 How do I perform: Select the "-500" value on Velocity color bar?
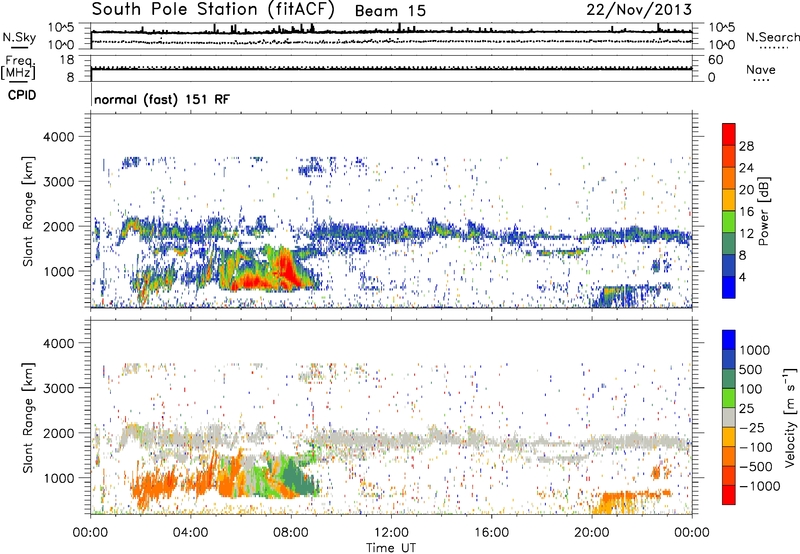756,467
